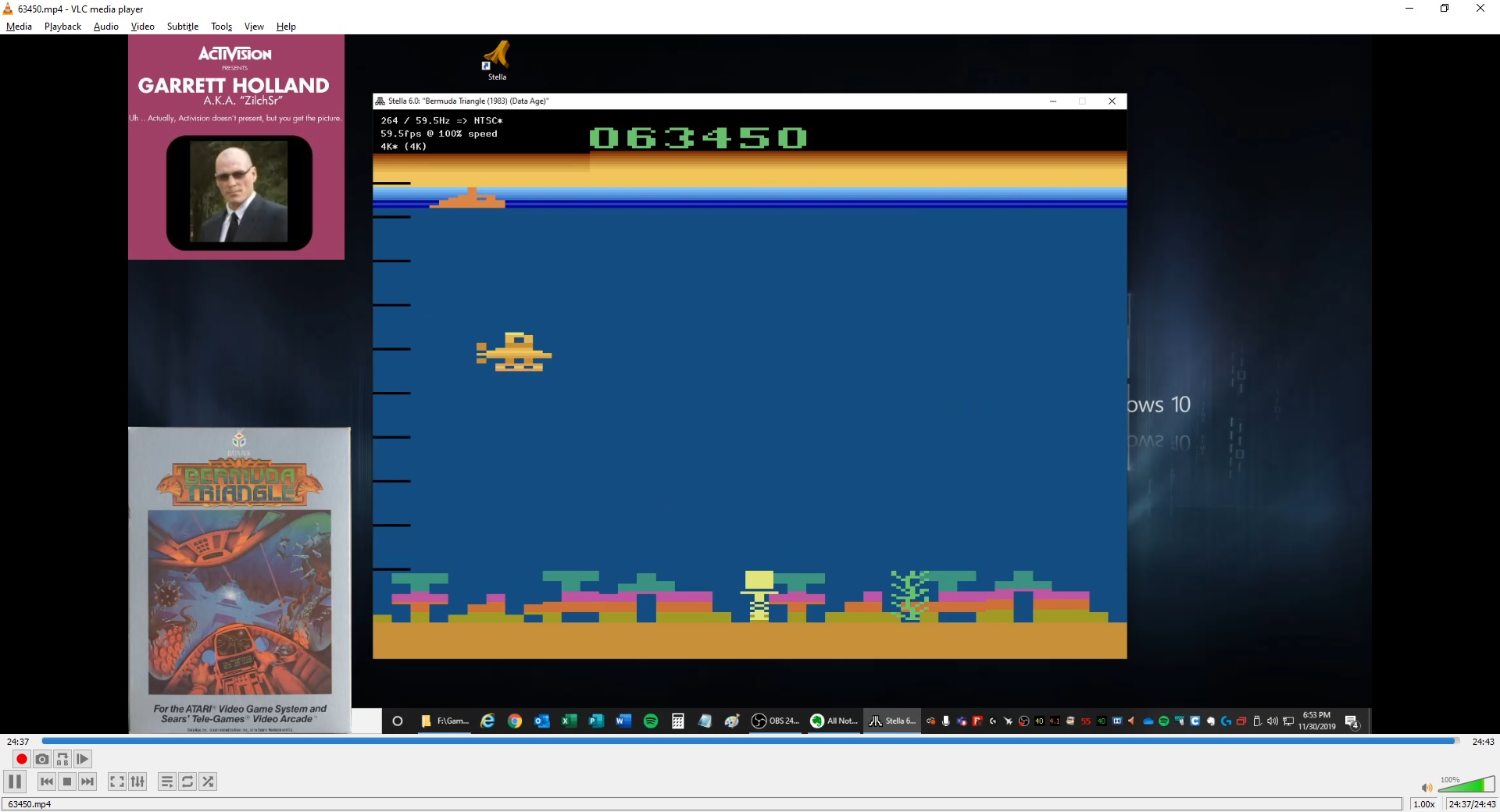
Task: Skip to next media item
Action: (x=87, y=782)
